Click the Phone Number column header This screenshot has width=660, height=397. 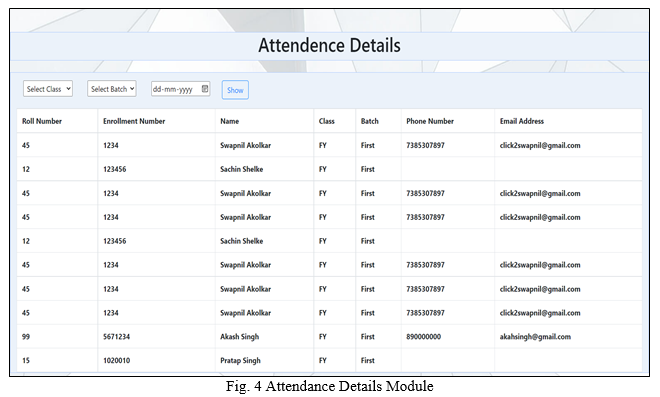[430, 121]
